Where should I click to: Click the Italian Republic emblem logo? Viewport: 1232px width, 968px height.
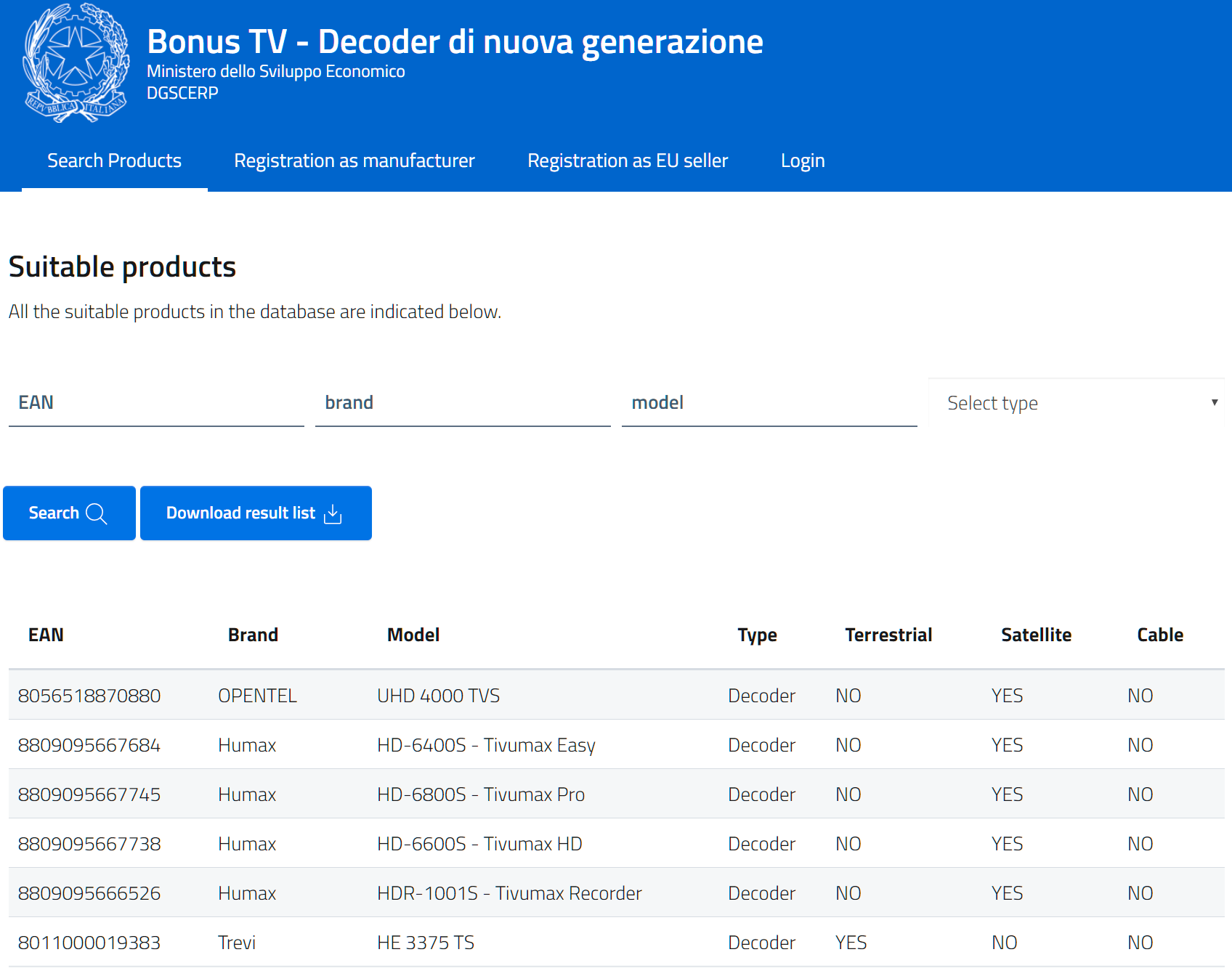tap(76, 63)
